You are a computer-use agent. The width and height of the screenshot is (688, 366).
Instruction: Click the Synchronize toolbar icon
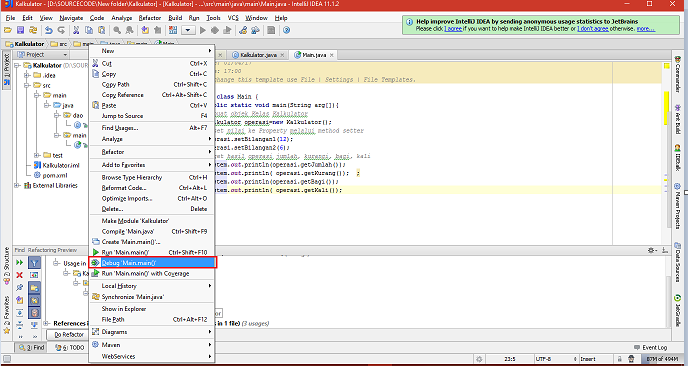tap(33, 30)
